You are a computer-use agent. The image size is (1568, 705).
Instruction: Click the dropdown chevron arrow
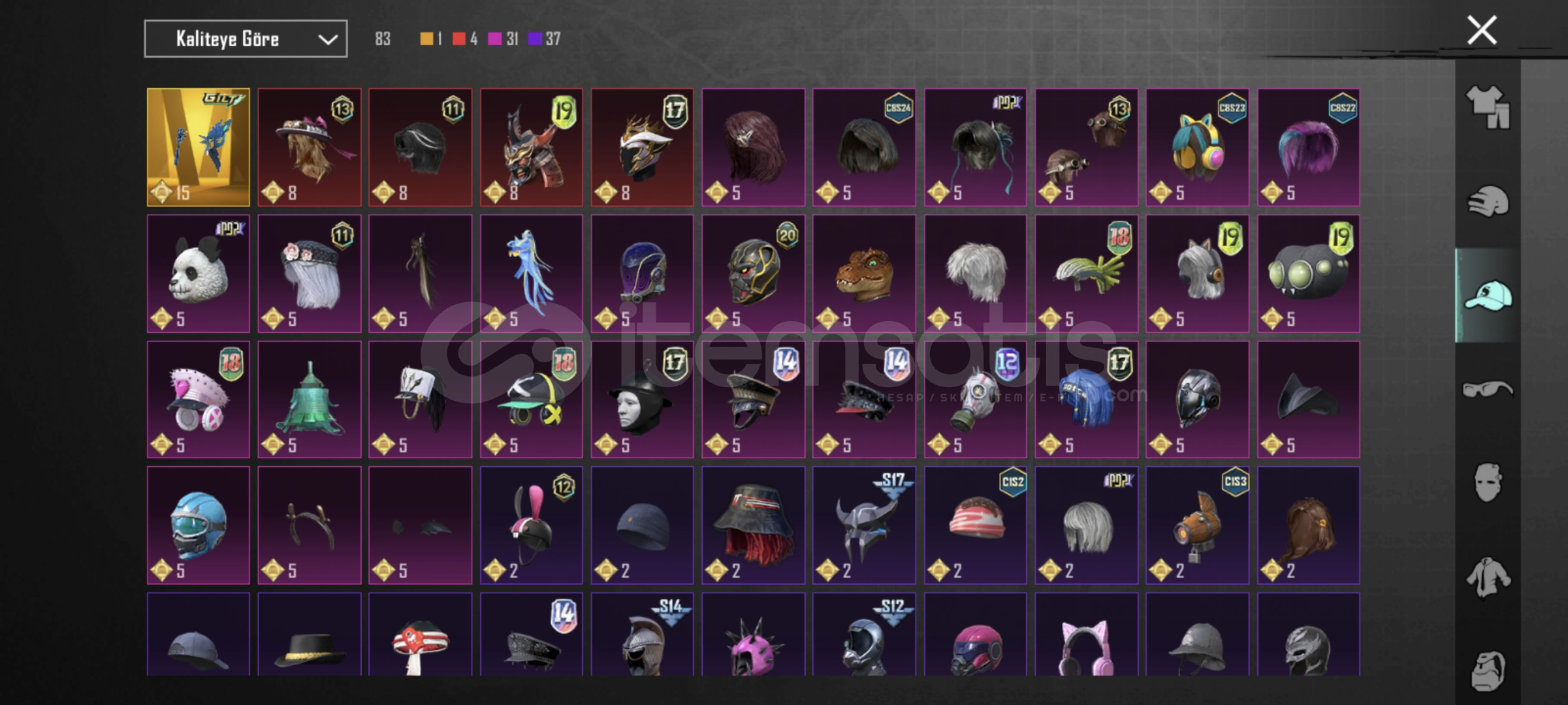(327, 40)
